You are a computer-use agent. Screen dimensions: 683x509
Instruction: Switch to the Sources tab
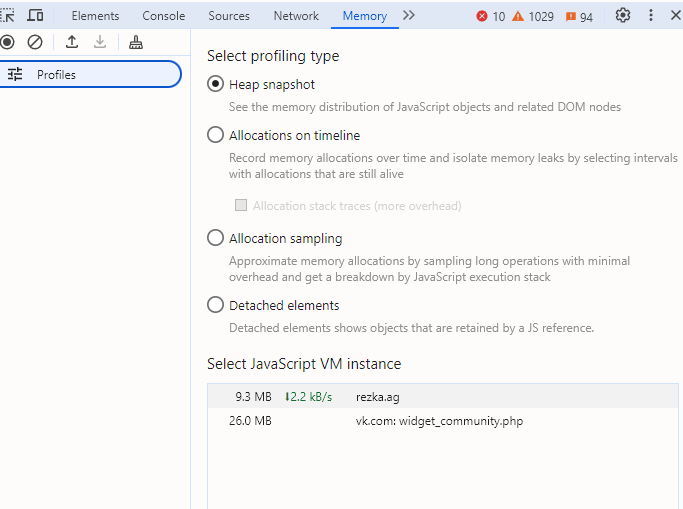tap(229, 16)
